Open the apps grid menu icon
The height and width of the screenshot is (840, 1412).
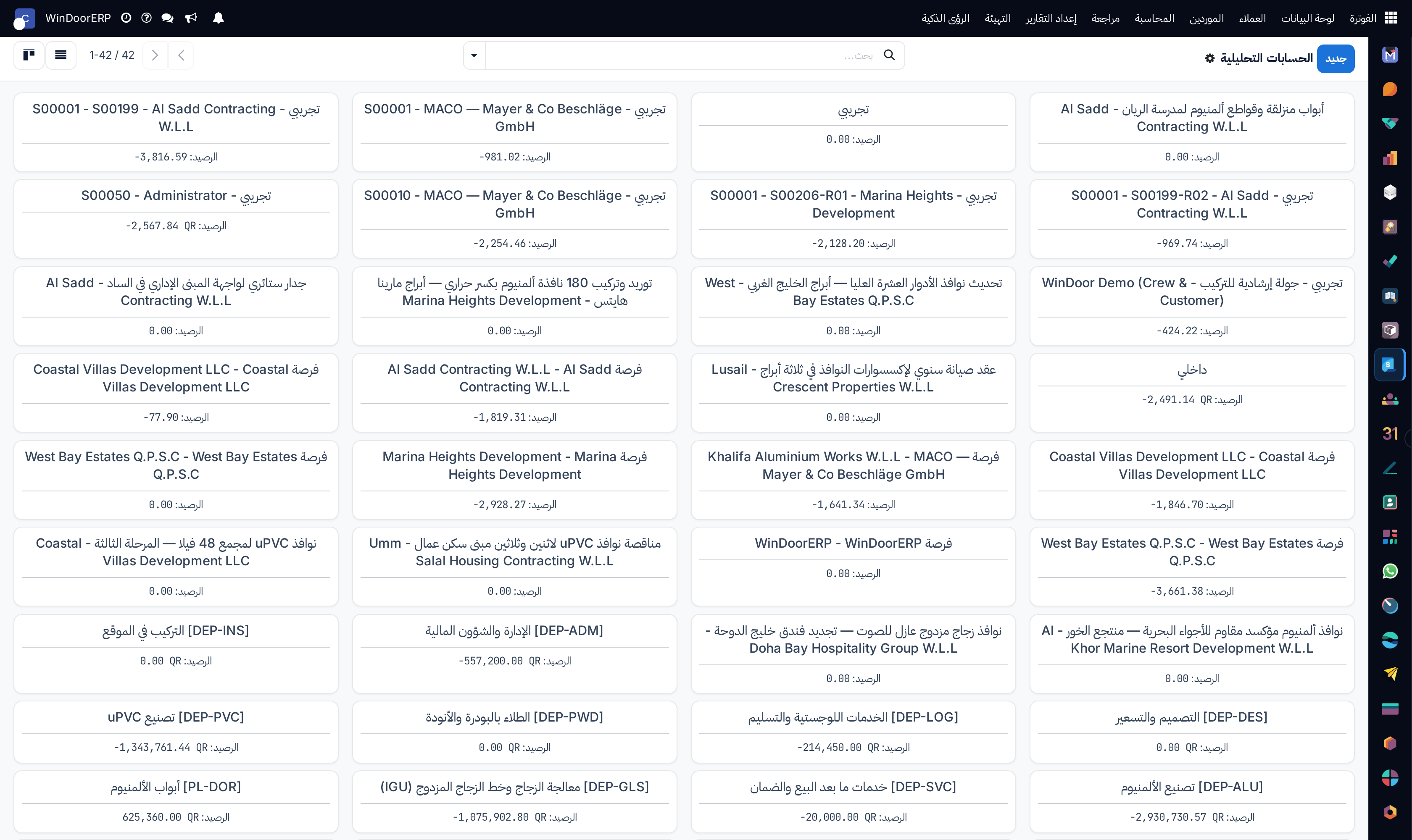click(x=1391, y=18)
